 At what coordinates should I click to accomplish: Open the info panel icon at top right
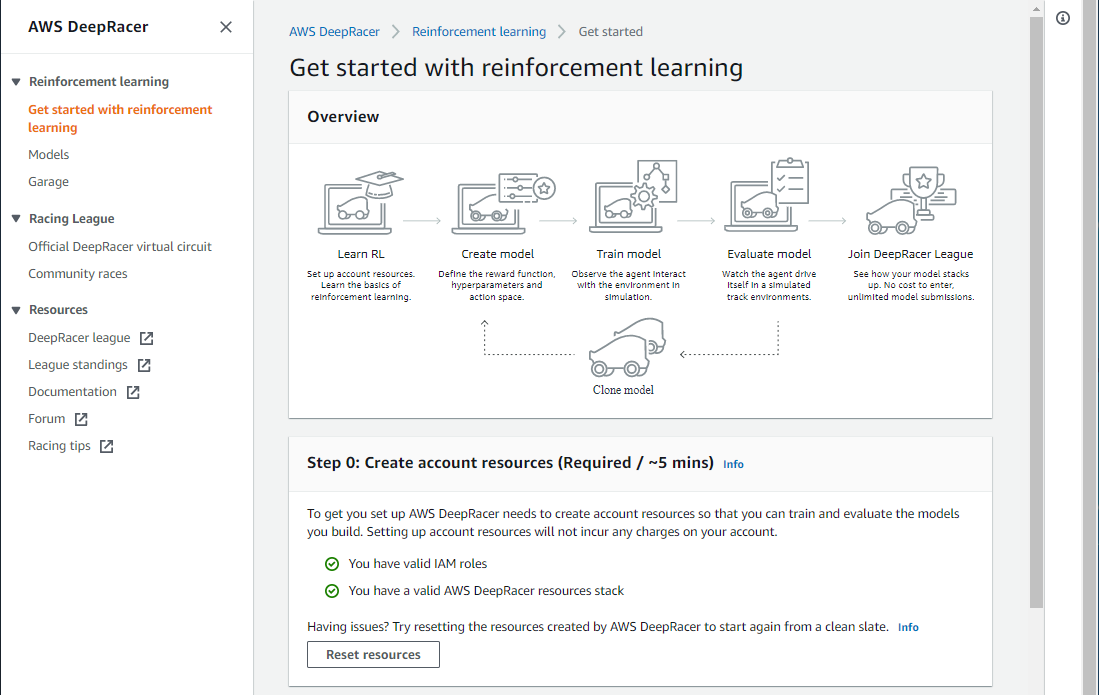[x=1063, y=19]
